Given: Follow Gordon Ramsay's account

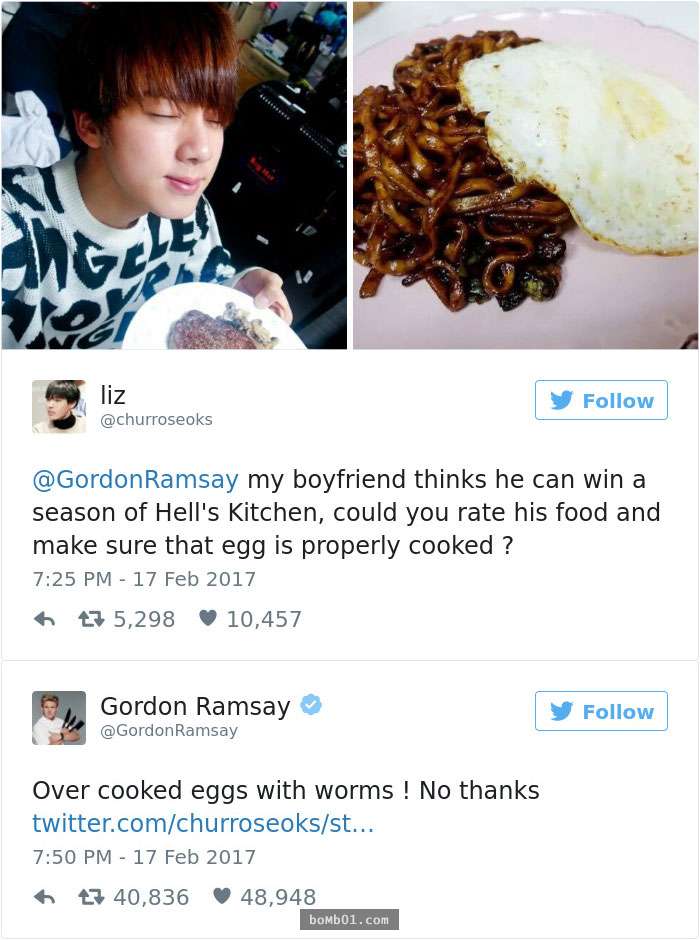Looking at the screenshot, I should 601,711.
